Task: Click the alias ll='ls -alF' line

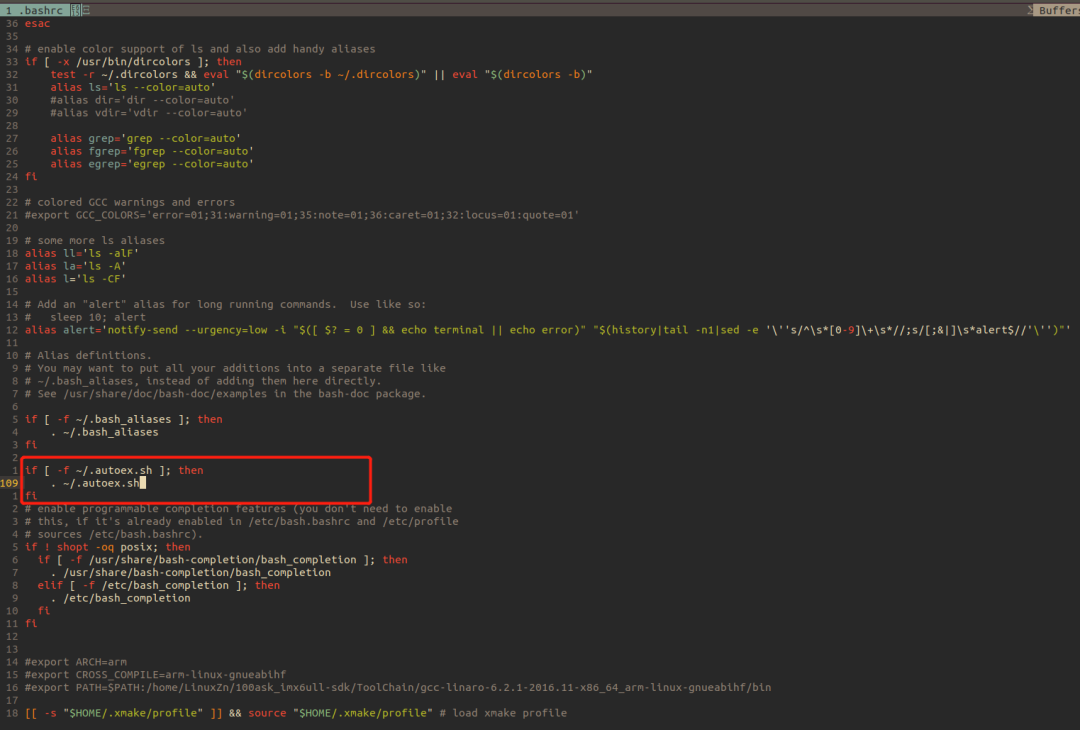Action: 81,253
